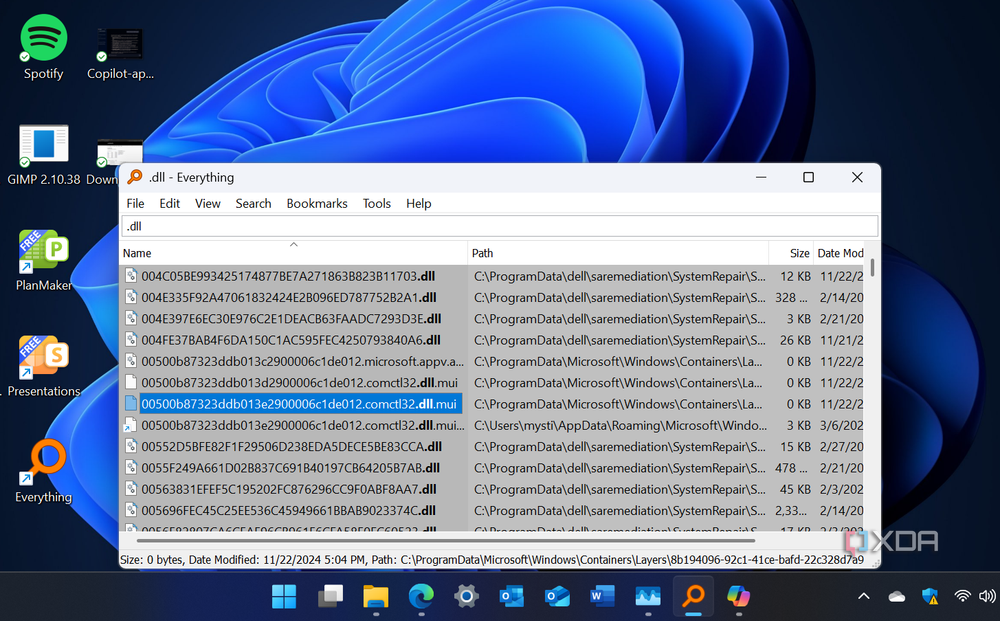The image size is (1000, 621).
Task: Click the .dll search input field
Action: (x=499, y=226)
